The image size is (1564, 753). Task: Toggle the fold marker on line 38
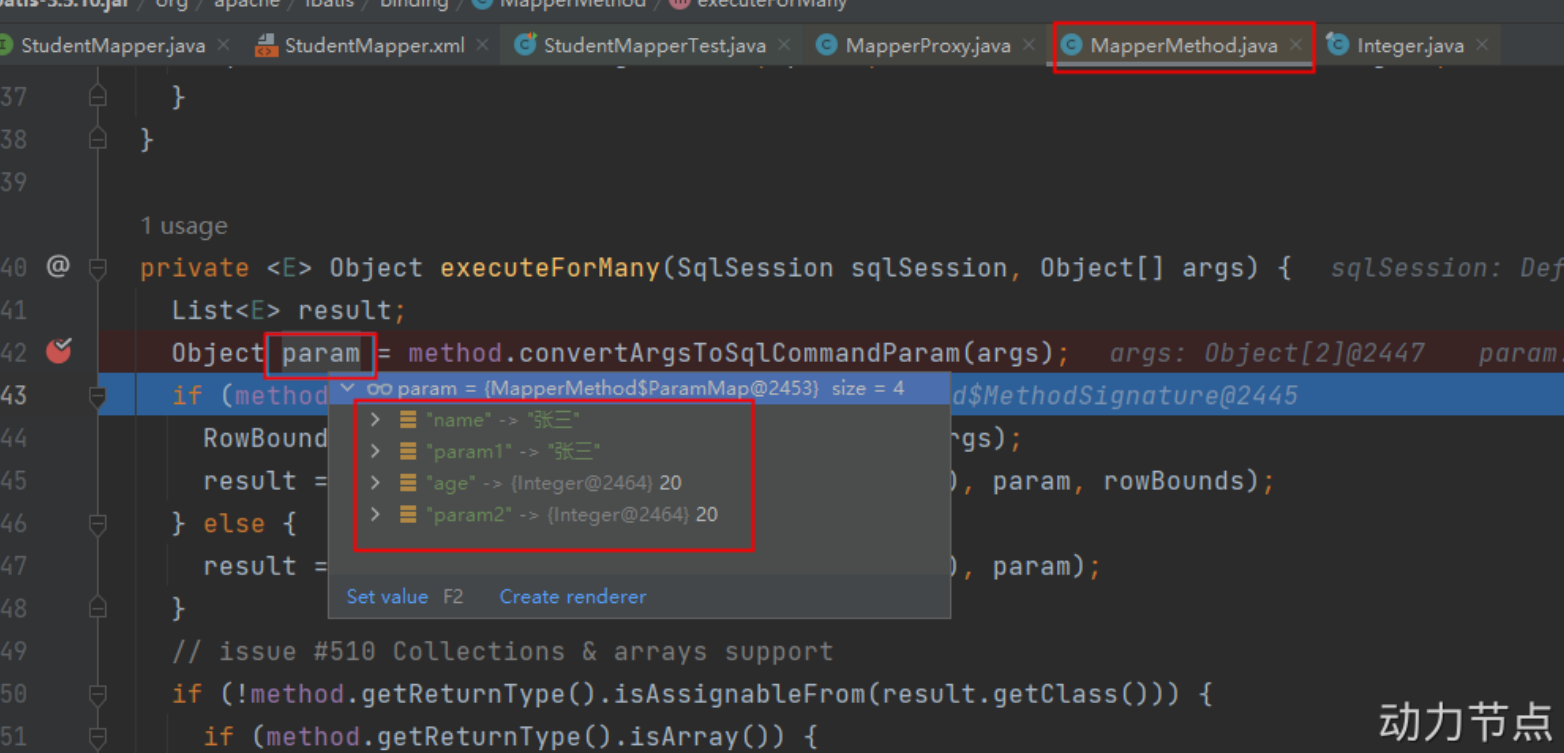click(97, 139)
